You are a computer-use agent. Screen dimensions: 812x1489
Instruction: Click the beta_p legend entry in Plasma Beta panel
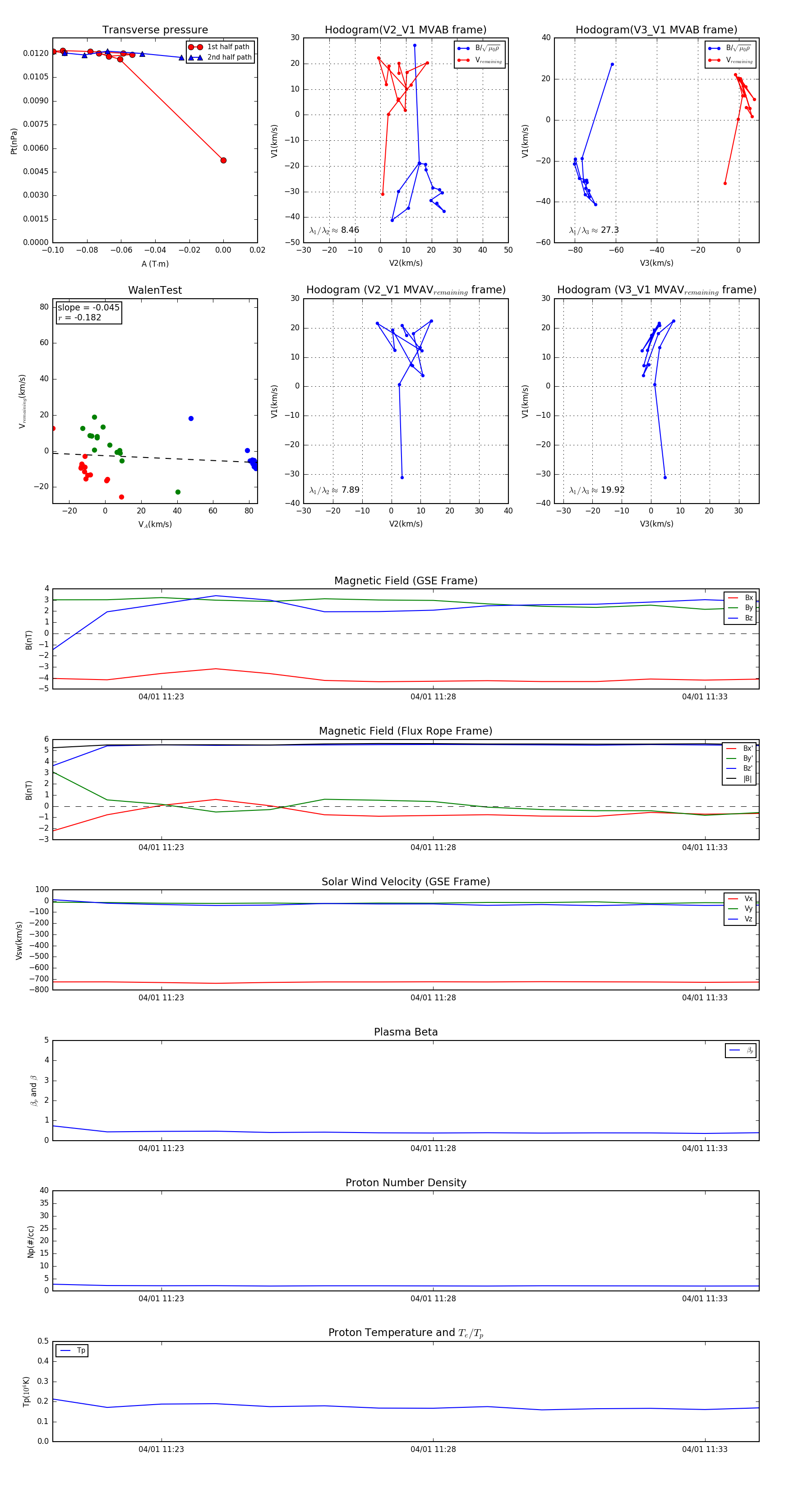(x=741, y=1050)
